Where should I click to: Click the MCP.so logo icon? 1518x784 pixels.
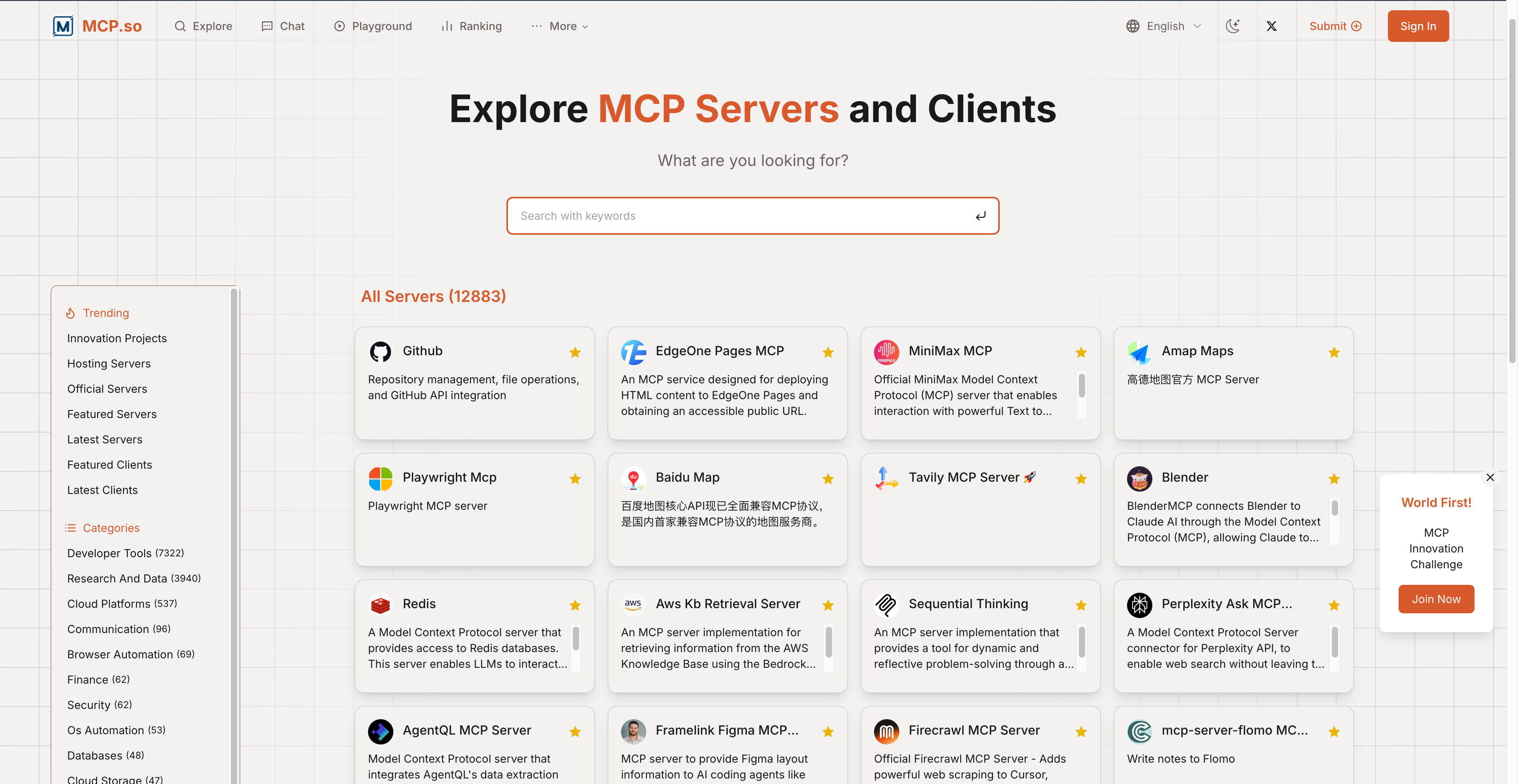63,26
